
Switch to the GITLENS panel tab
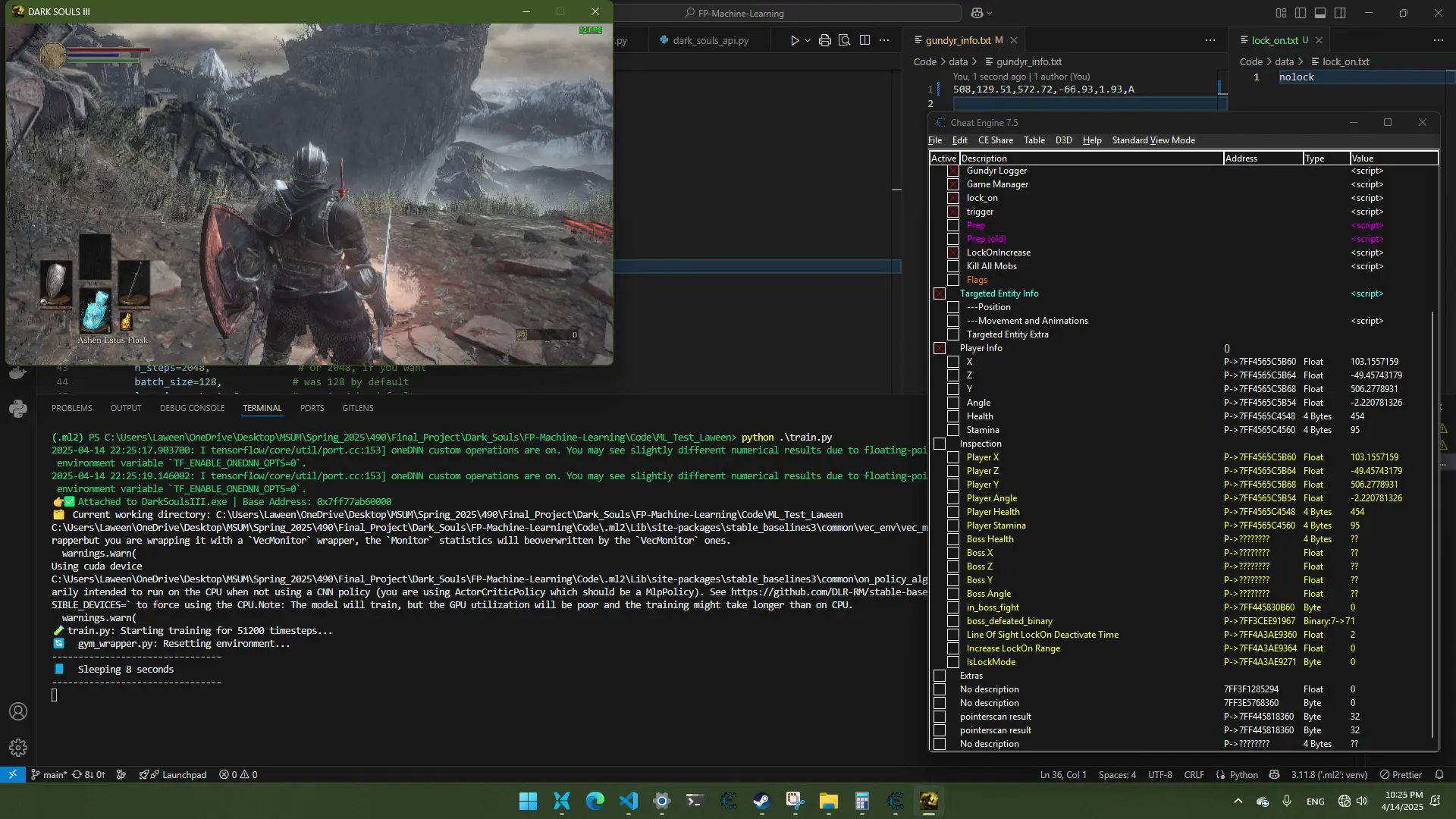[x=357, y=408]
